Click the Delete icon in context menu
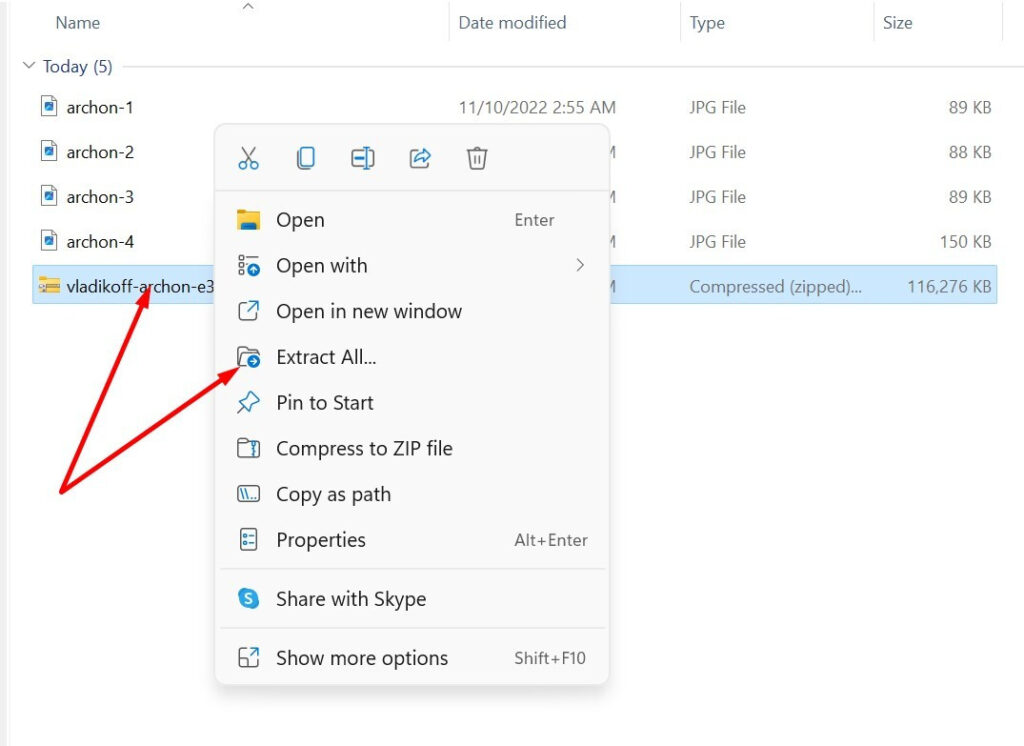The width and height of the screenshot is (1024, 746). [476, 158]
